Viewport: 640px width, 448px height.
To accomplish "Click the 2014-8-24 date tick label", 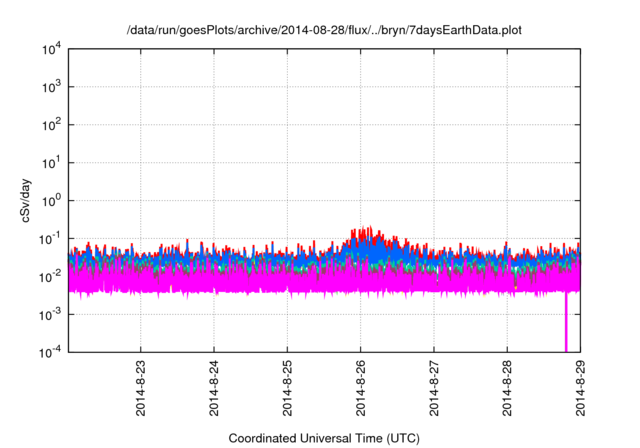I will click(214, 388).
